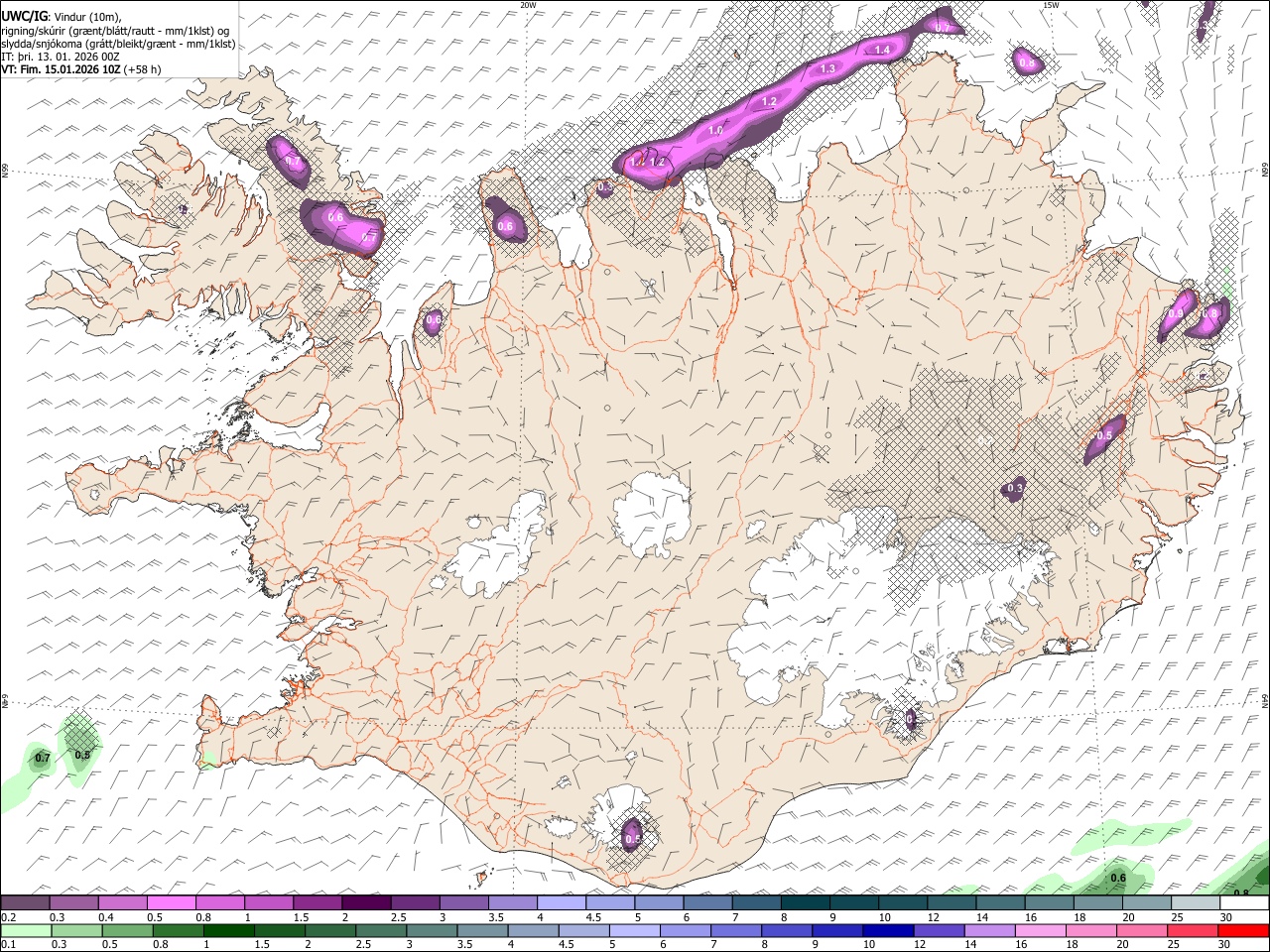This screenshot has width=1270, height=952.
Task: Click the '1.4' snowfall value on the northern band
Action: (x=882, y=50)
